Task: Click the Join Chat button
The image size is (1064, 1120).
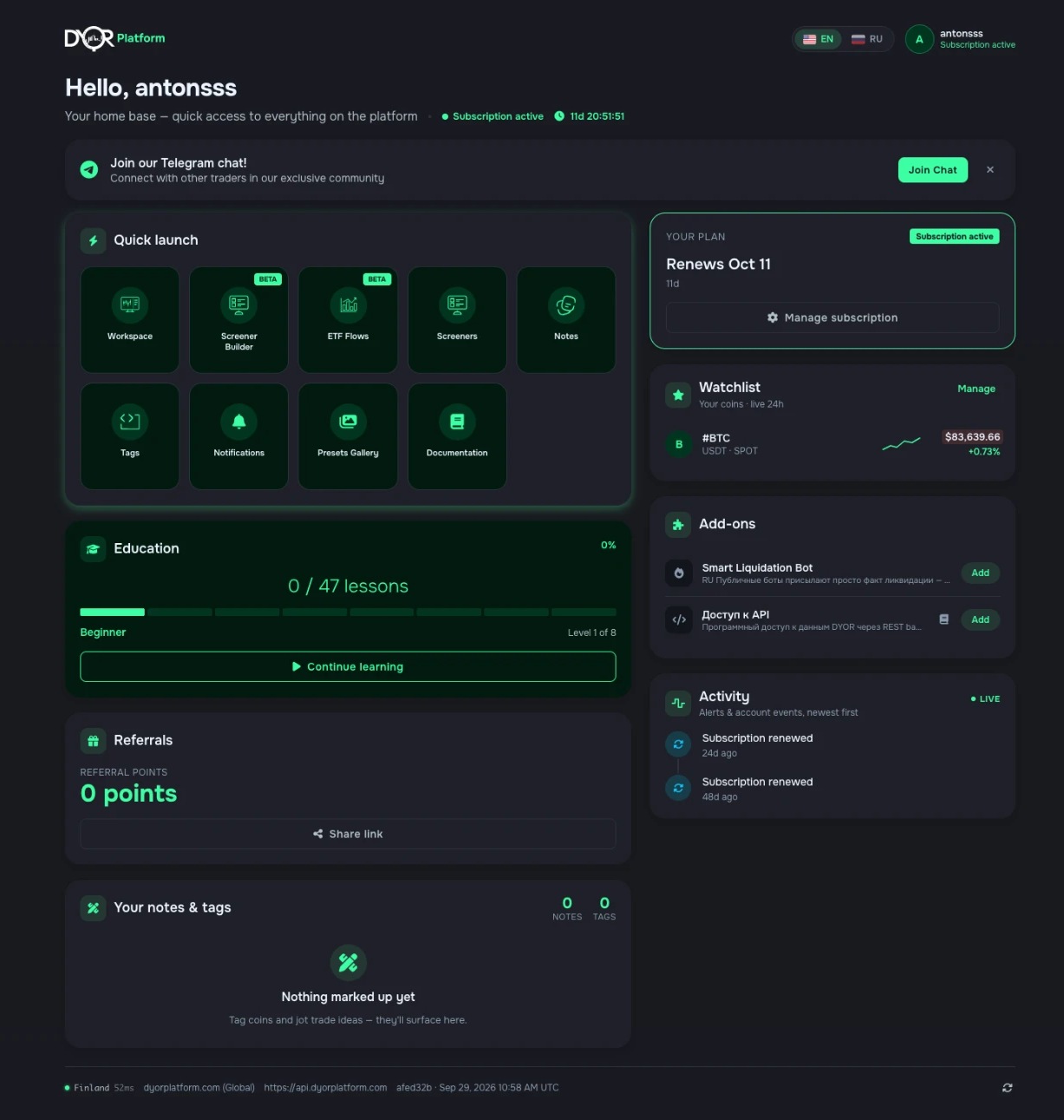Action: 933,170
